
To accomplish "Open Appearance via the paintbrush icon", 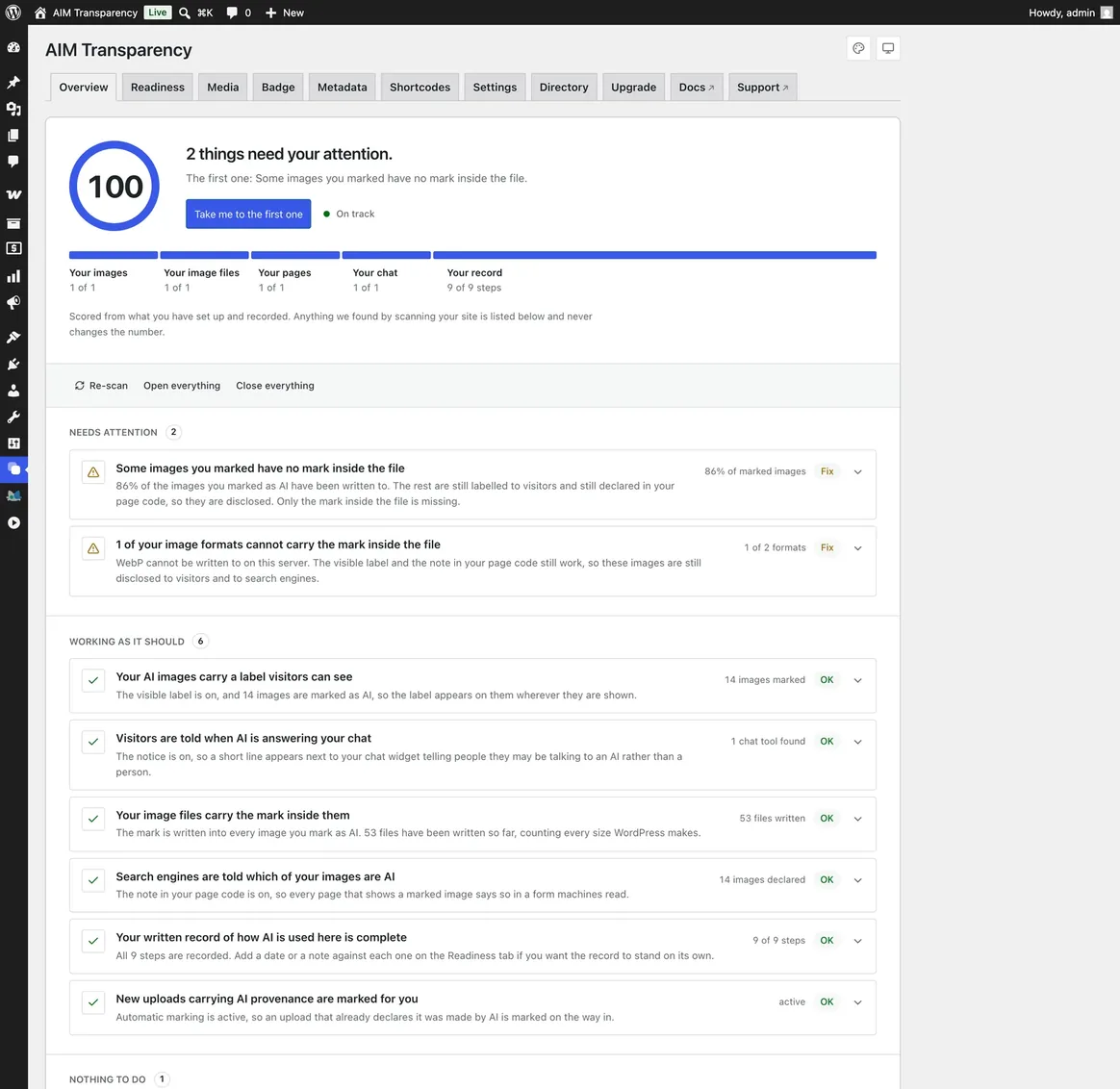I will [x=13, y=337].
